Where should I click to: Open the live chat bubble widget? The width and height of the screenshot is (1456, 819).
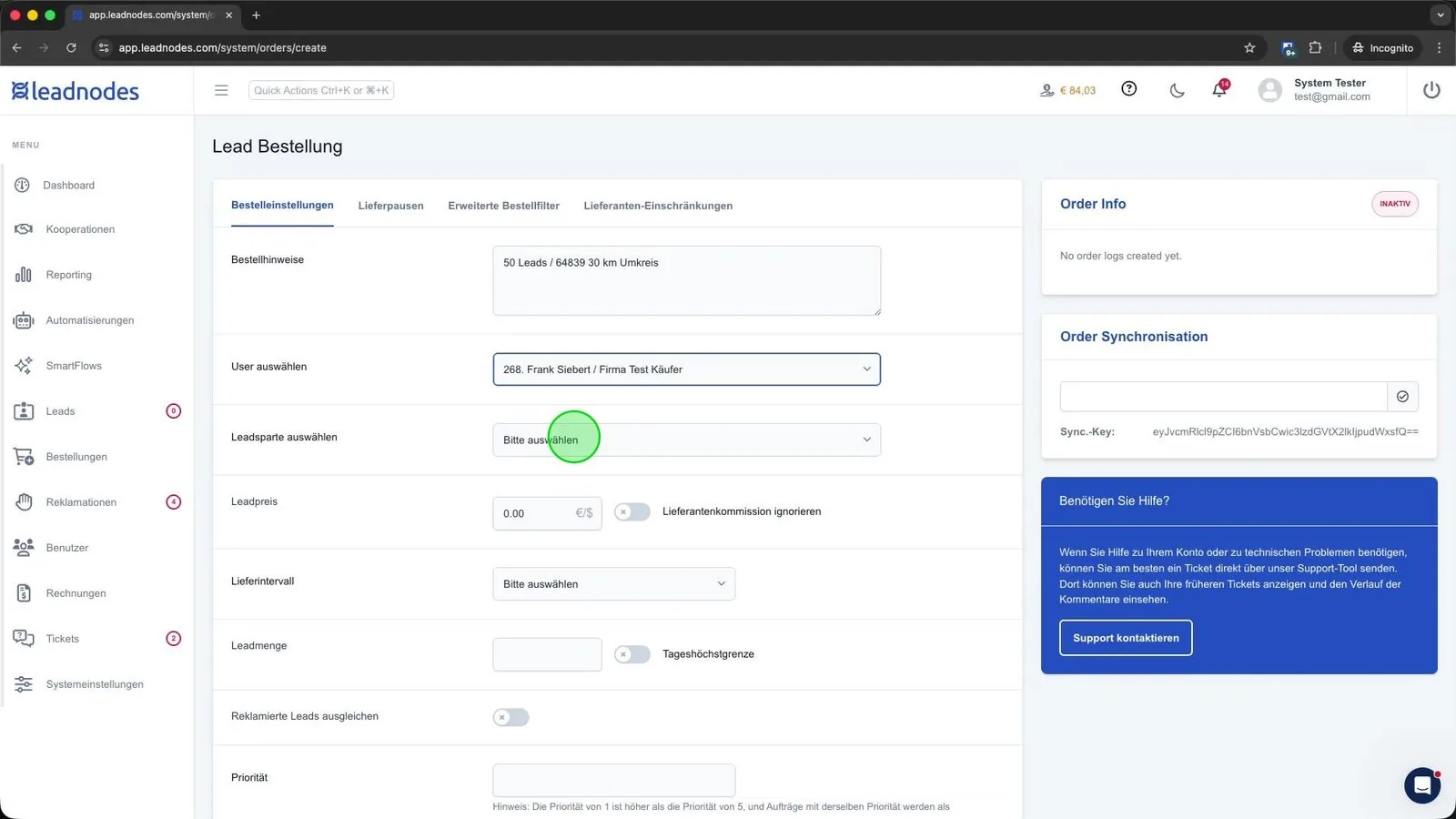(x=1422, y=785)
